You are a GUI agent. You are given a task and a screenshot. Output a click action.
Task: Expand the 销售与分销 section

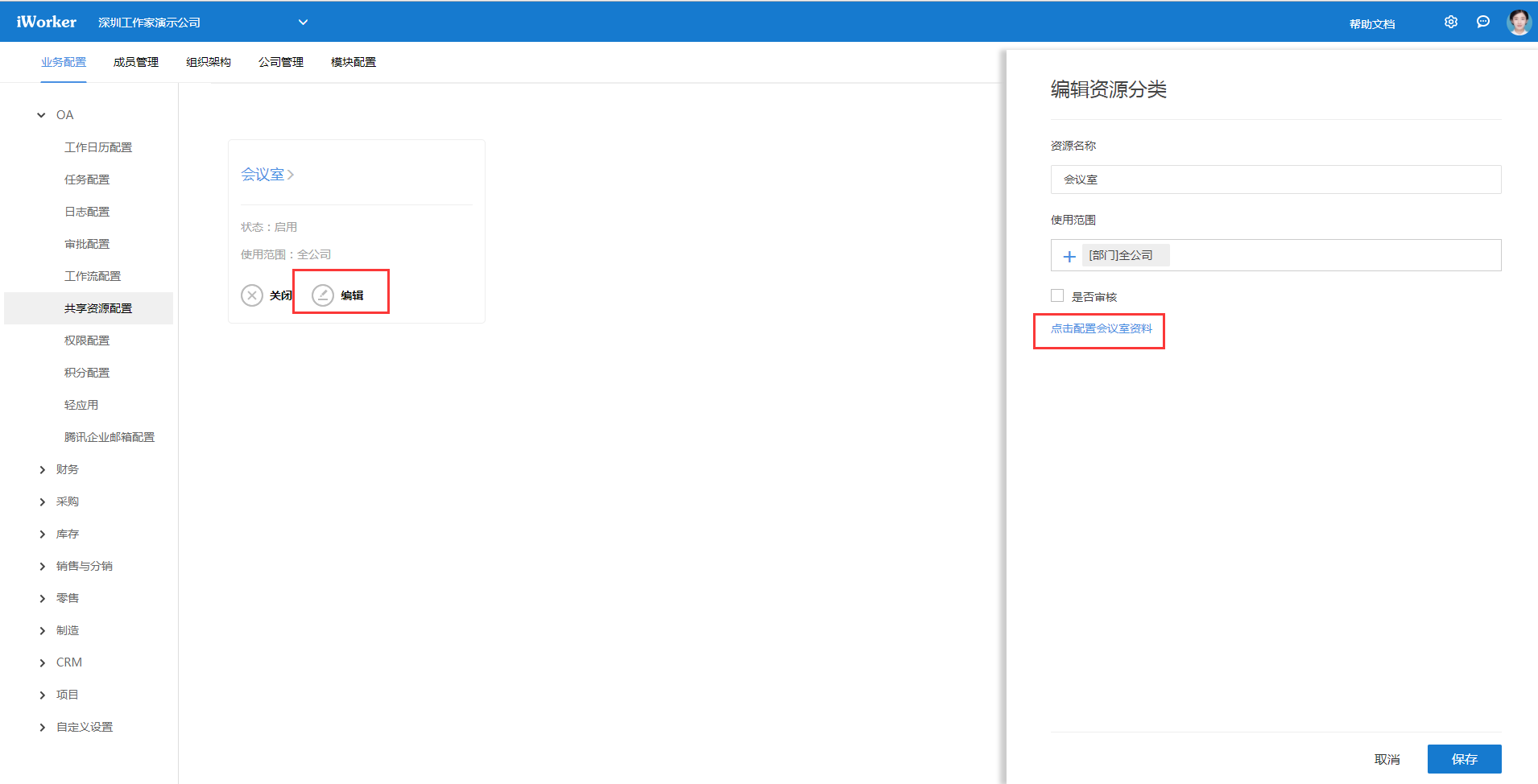click(x=42, y=566)
